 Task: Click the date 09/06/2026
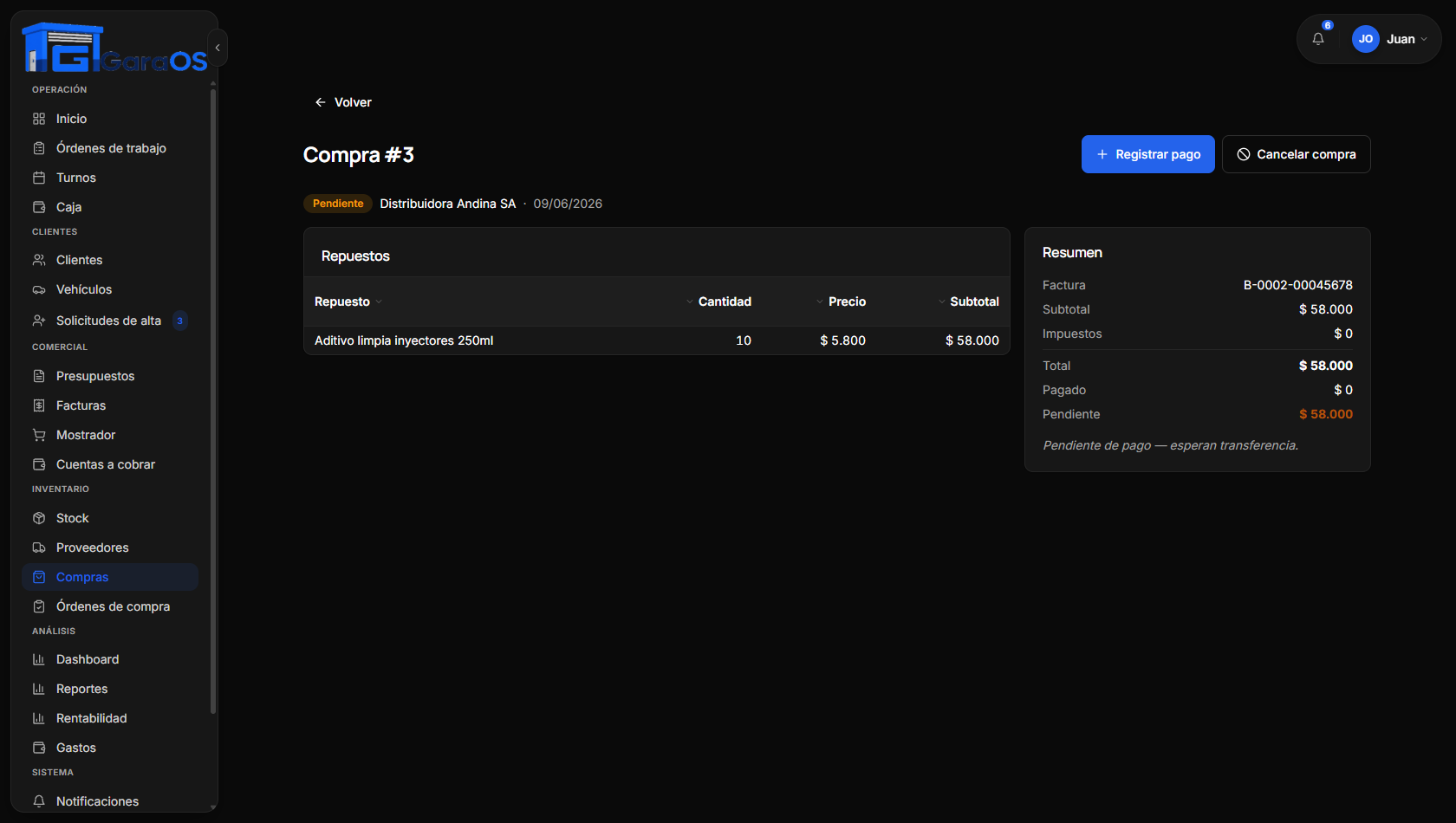(568, 204)
